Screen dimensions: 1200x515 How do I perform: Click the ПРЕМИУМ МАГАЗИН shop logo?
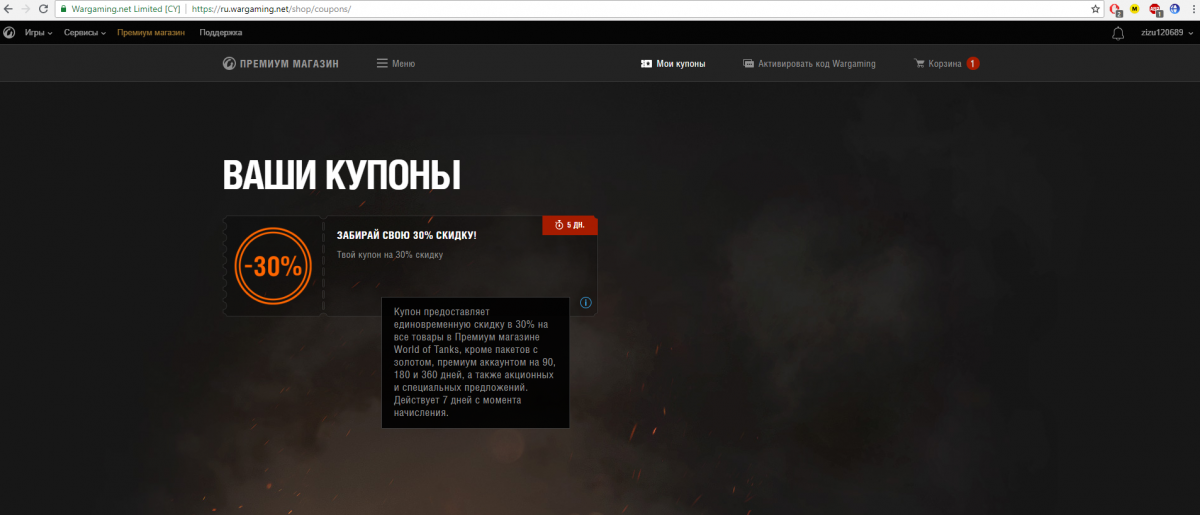(x=281, y=63)
